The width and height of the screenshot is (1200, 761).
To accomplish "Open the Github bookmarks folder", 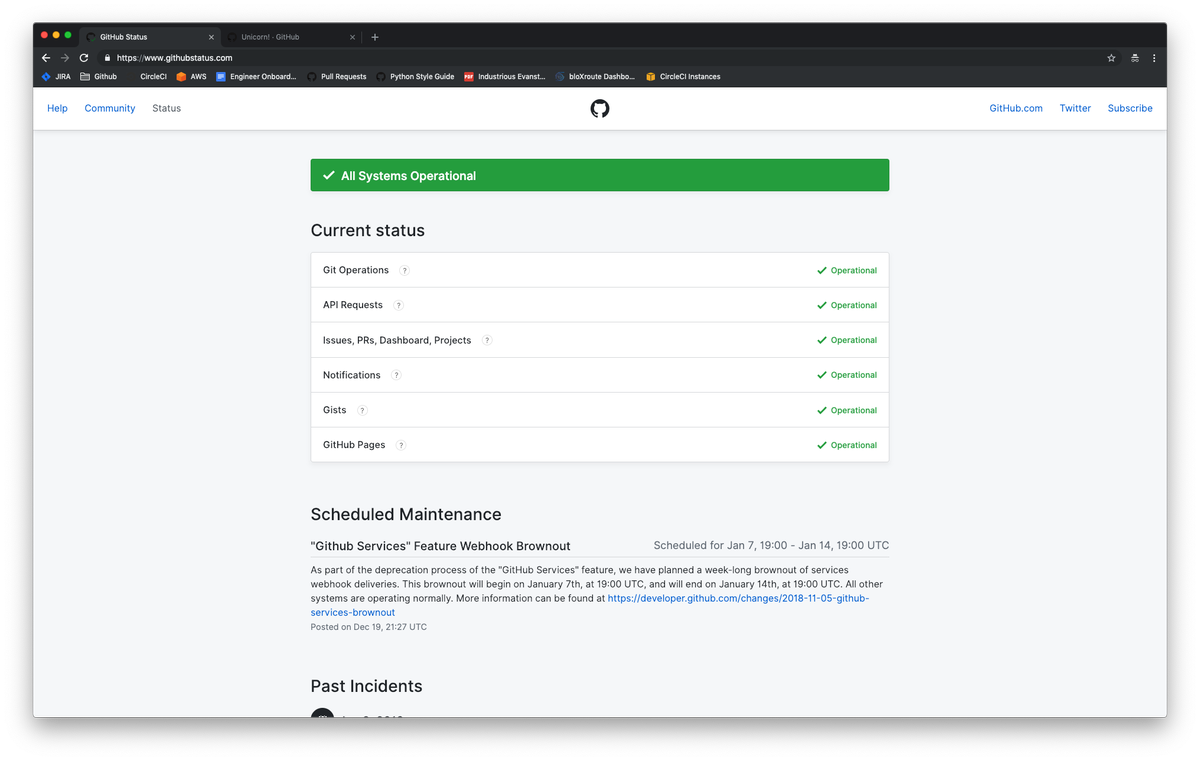I will pyautogui.click(x=98, y=76).
